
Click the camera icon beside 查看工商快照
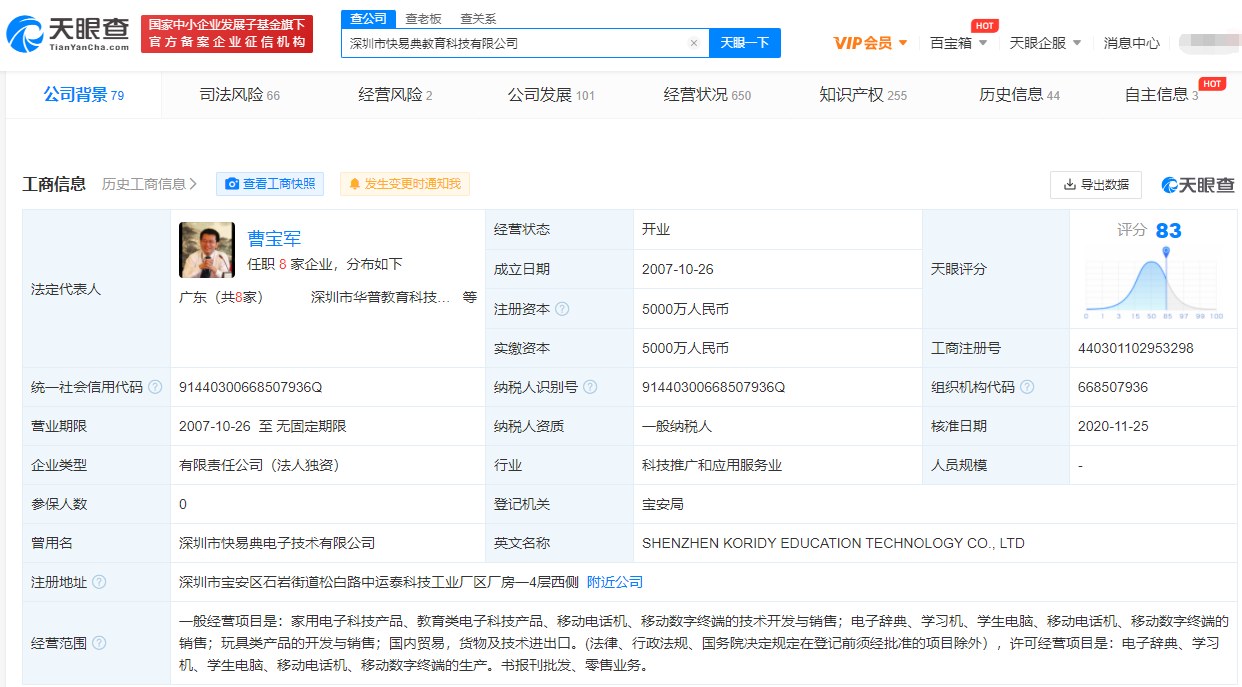(x=232, y=184)
